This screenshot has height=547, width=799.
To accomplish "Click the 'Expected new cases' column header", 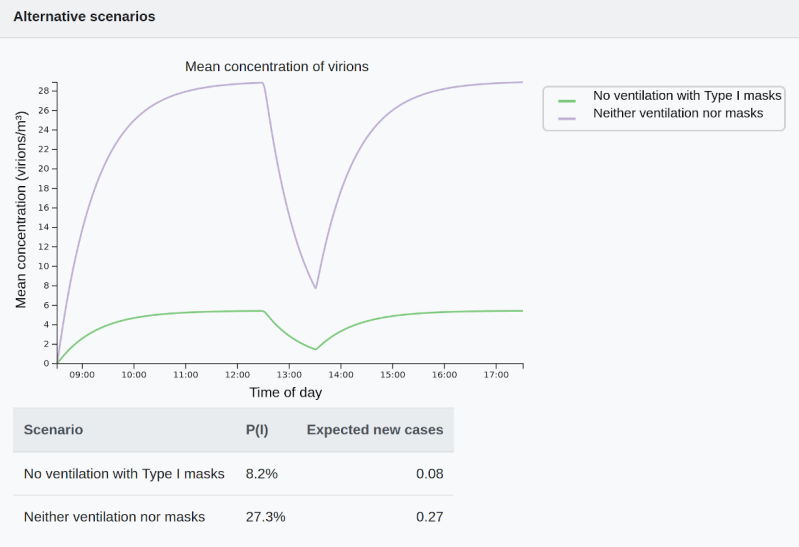I will click(374, 430).
